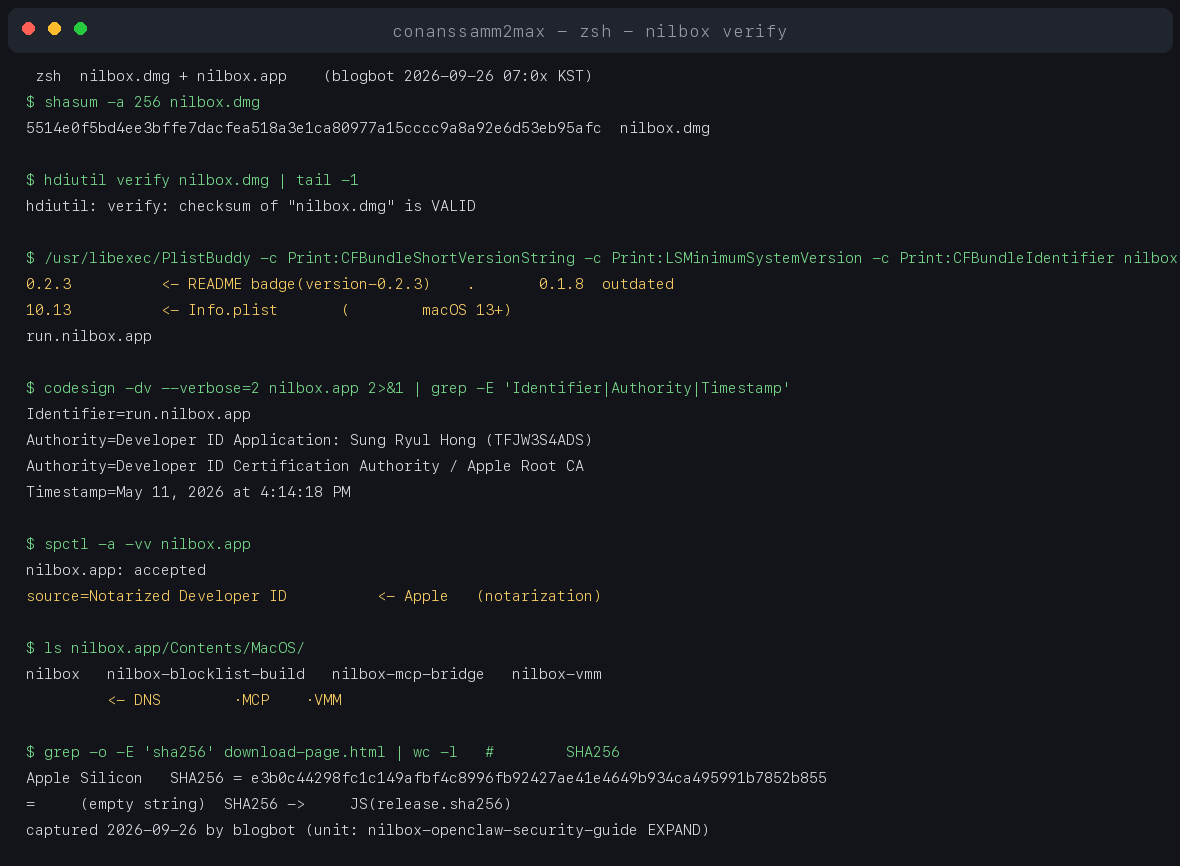
Task: Click the 'Timestamp=May 11, 2026' line
Action: (x=188, y=492)
